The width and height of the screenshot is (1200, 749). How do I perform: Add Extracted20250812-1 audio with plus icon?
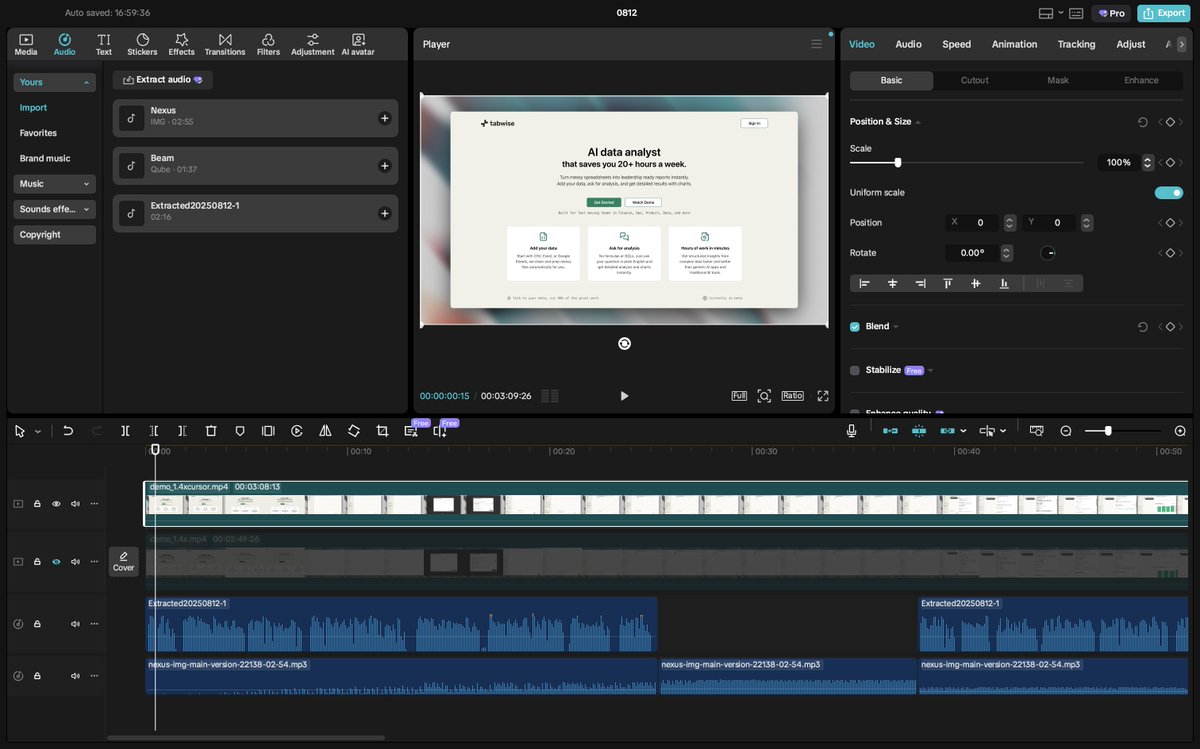coord(385,213)
